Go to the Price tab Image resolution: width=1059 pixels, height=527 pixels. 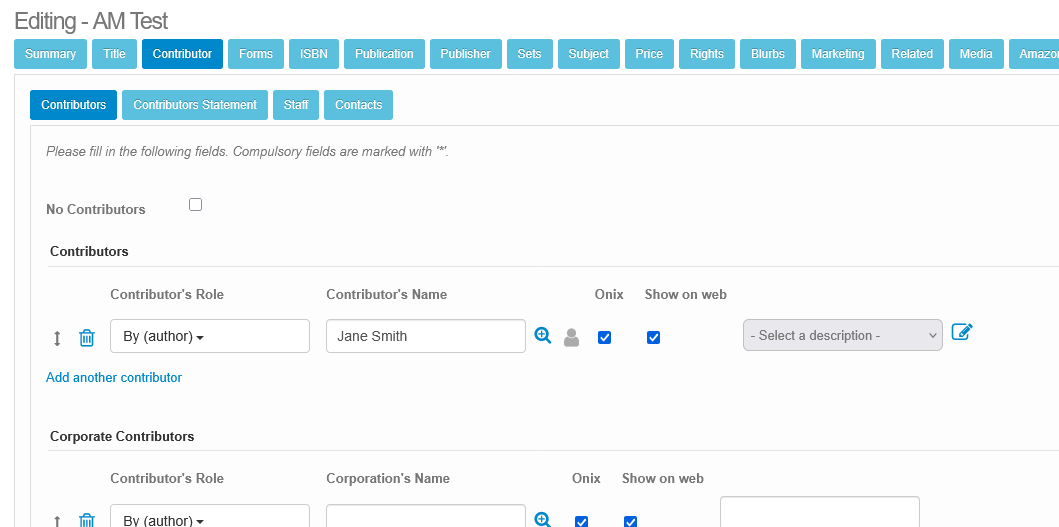[x=649, y=54]
